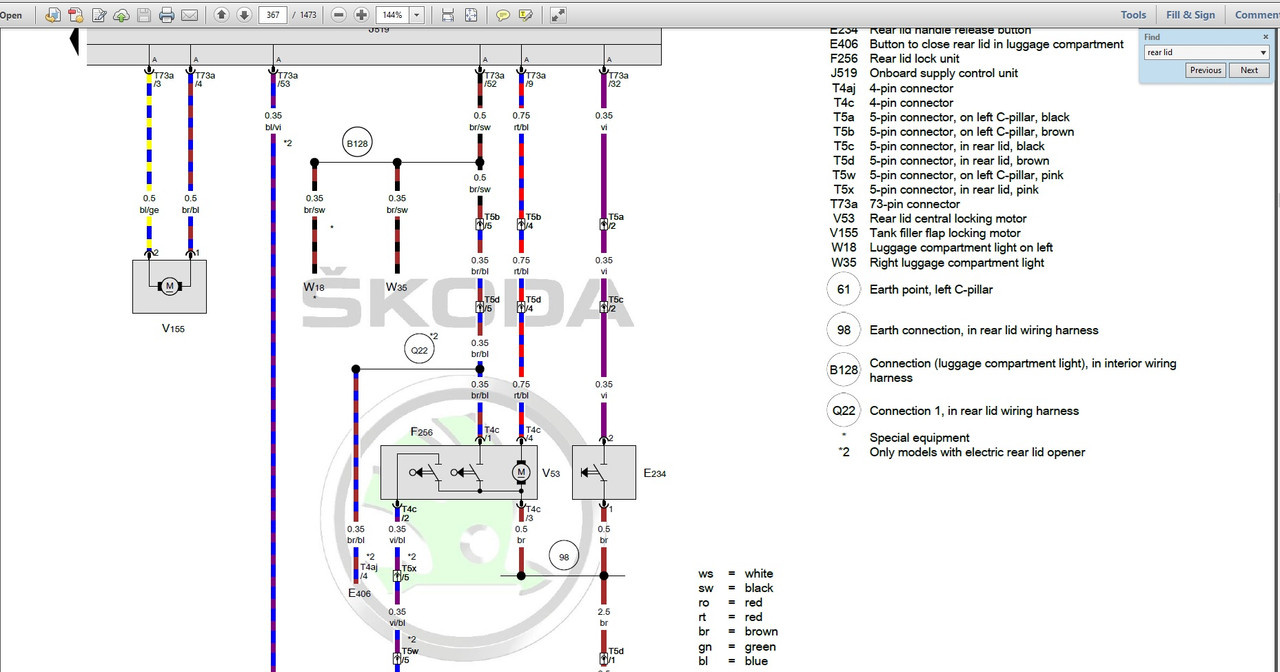Click the Save floppy disk icon
The width and height of the screenshot is (1280, 672).
point(144,15)
